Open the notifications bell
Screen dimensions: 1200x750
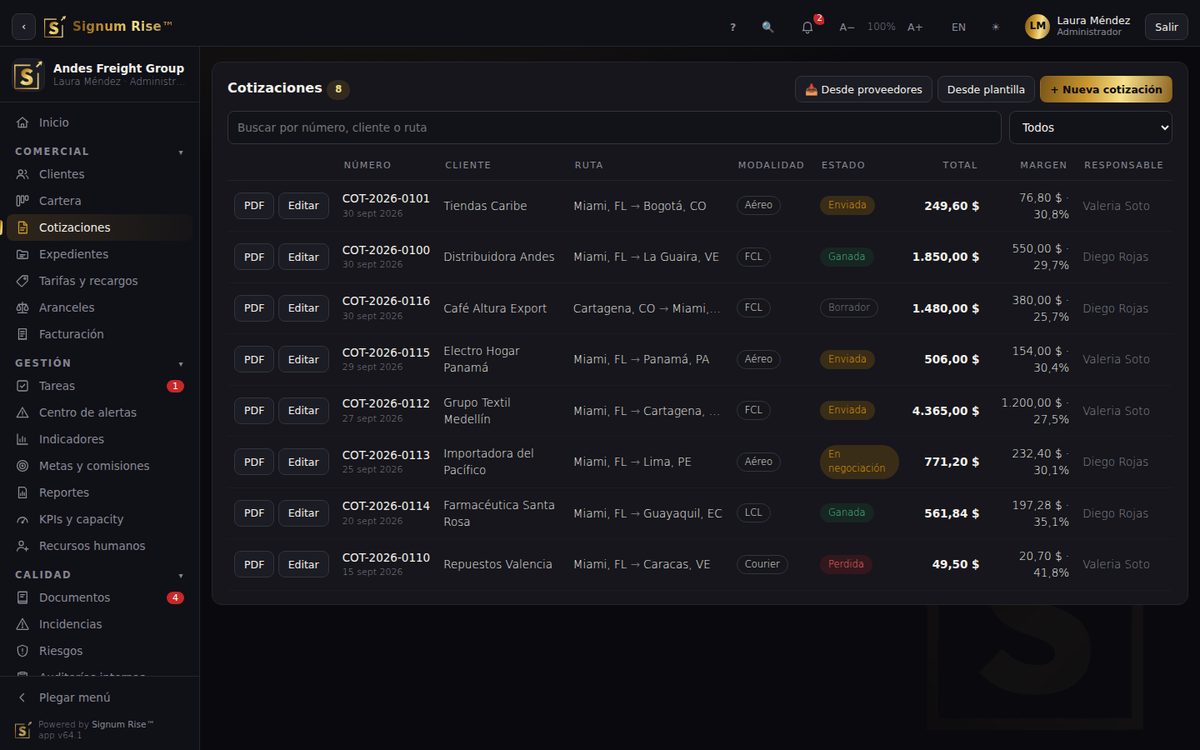(x=808, y=27)
